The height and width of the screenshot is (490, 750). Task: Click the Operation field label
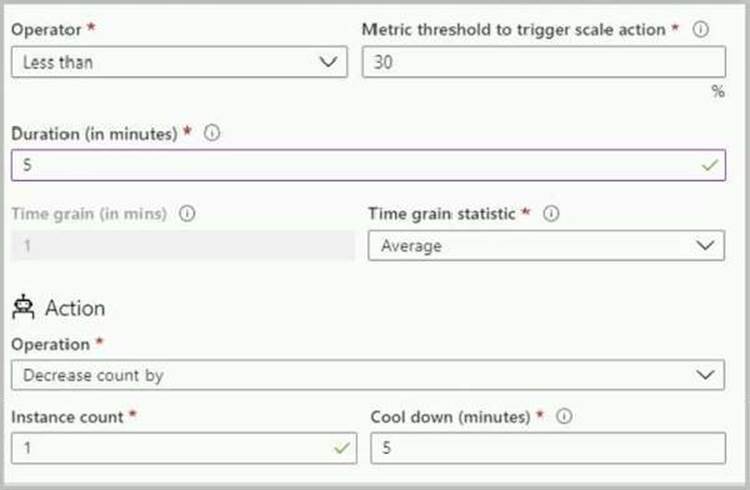pyautogui.click(x=50, y=344)
